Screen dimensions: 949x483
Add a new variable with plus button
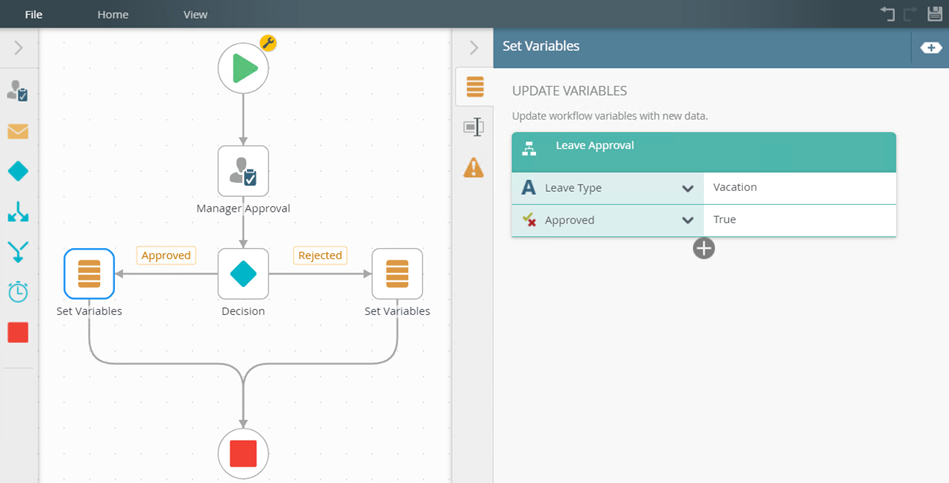coord(704,248)
